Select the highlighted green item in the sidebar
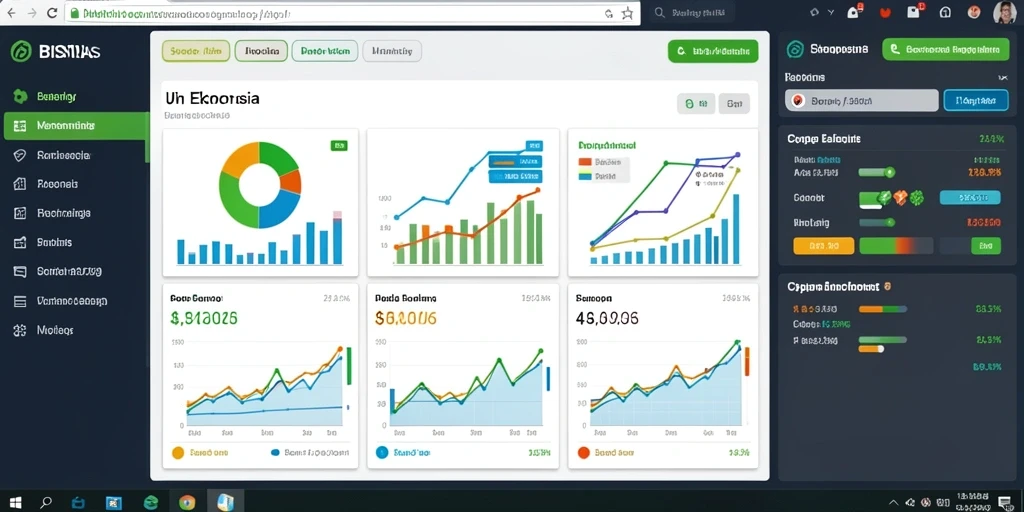The width and height of the screenshot is (1024, 512). [76, 125]
